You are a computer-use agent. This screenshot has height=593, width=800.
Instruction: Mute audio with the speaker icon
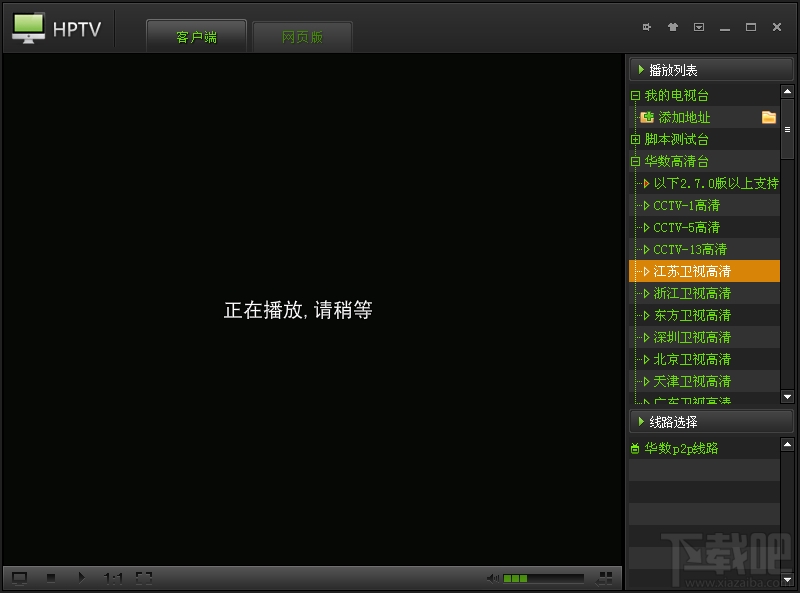[x=493, y=578]
